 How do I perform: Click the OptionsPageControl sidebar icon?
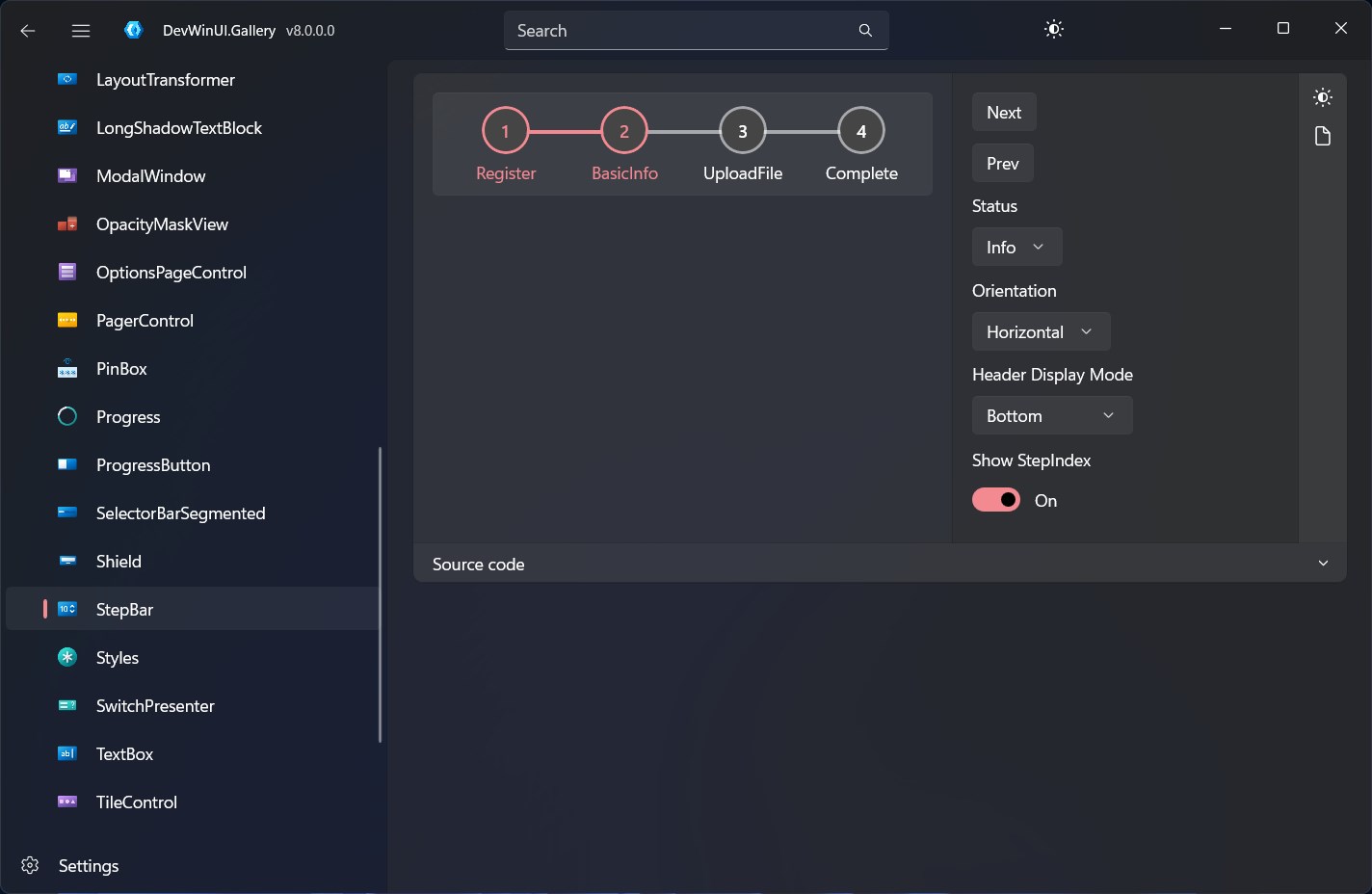[x=67, y=272]
